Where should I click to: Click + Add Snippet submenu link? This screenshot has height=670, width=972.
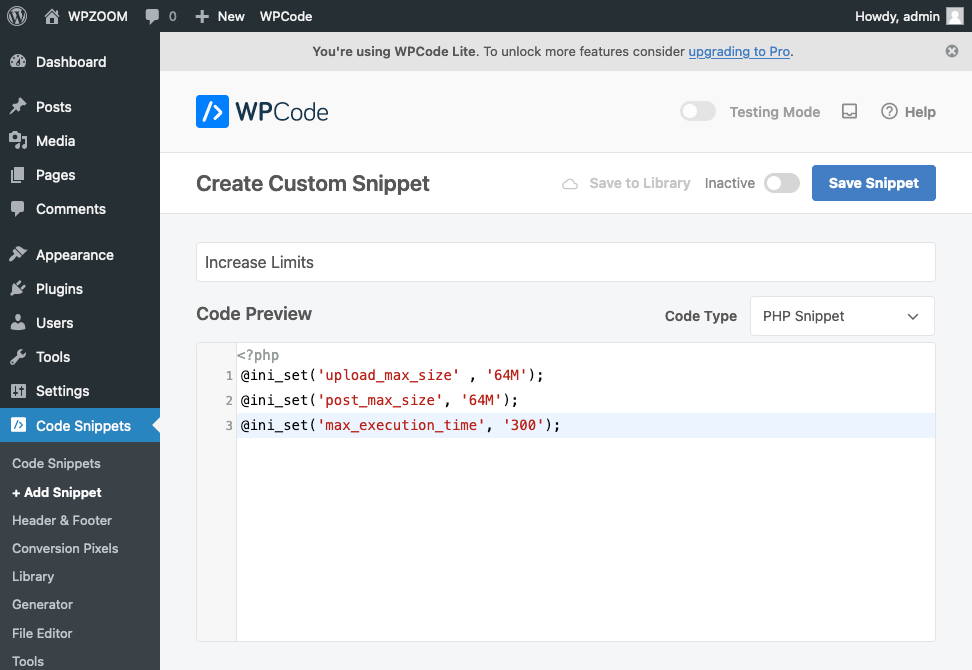(57, 492)
